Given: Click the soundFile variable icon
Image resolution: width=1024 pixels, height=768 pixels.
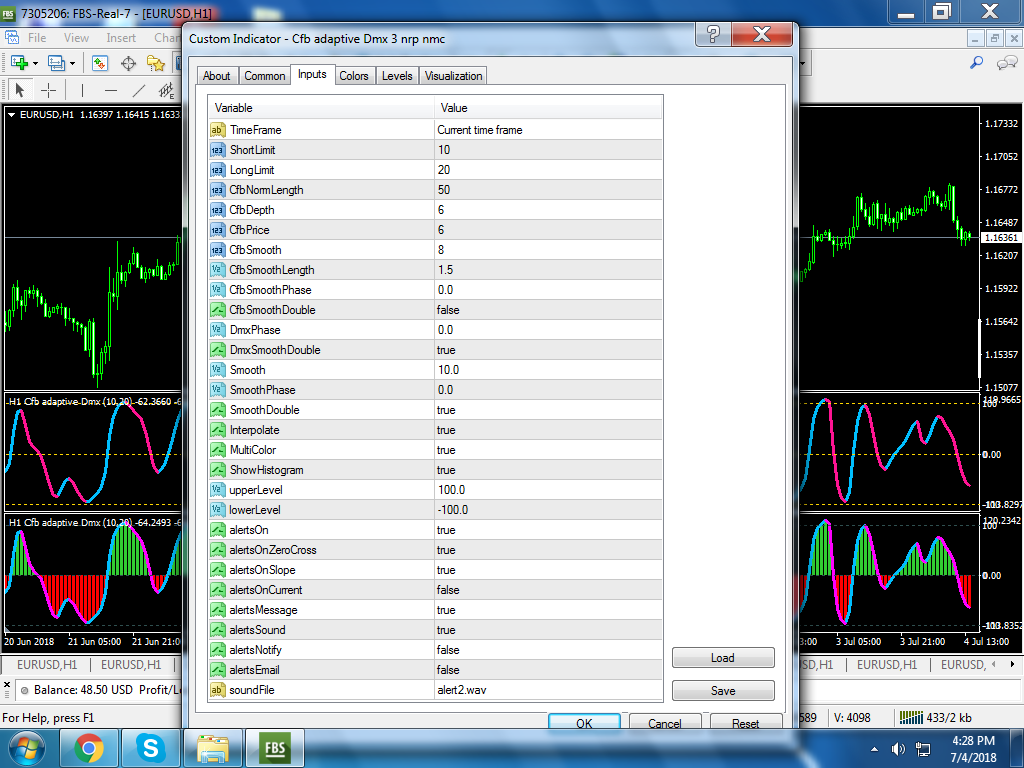Looking at the screenshot, I should (x=217, y=690).
